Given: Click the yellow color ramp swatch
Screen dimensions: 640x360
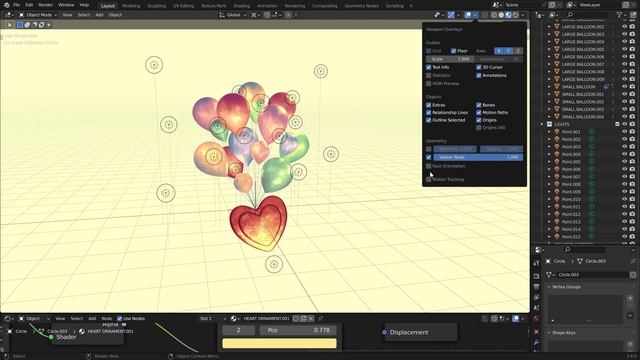Looking at the screenshot, I should [279, 343].
